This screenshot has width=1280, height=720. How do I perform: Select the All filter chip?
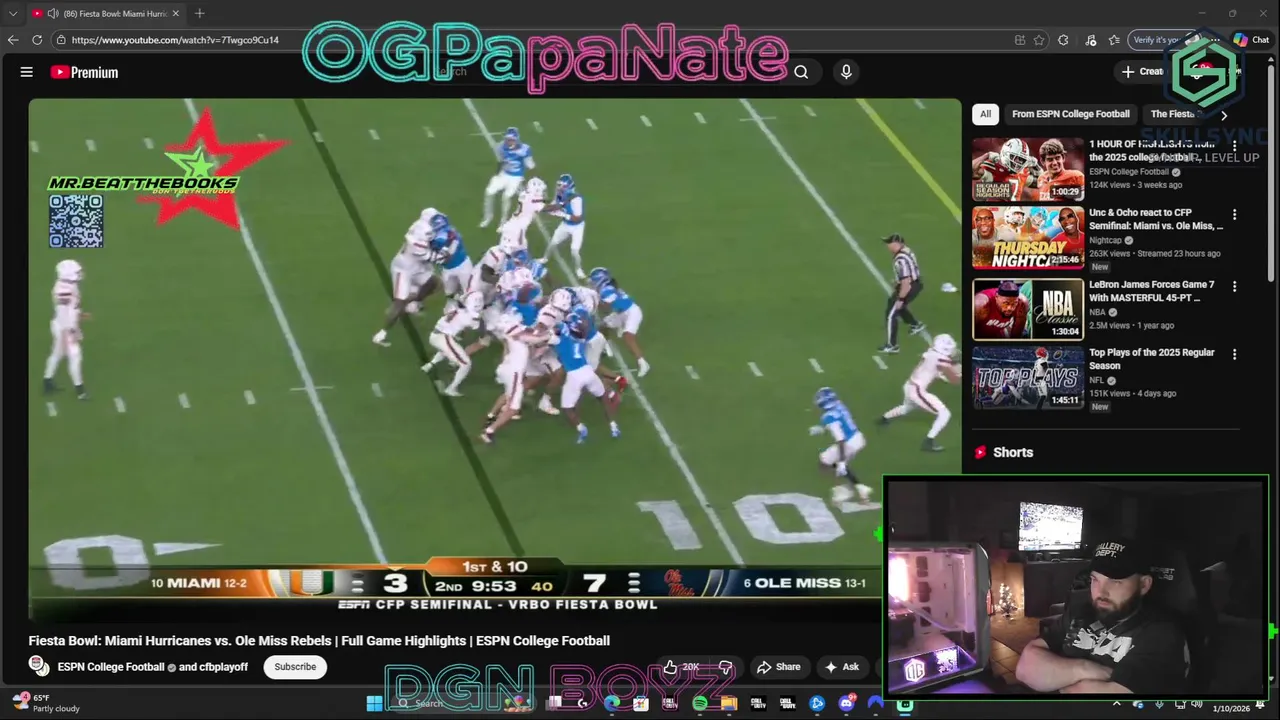[985, 114]
